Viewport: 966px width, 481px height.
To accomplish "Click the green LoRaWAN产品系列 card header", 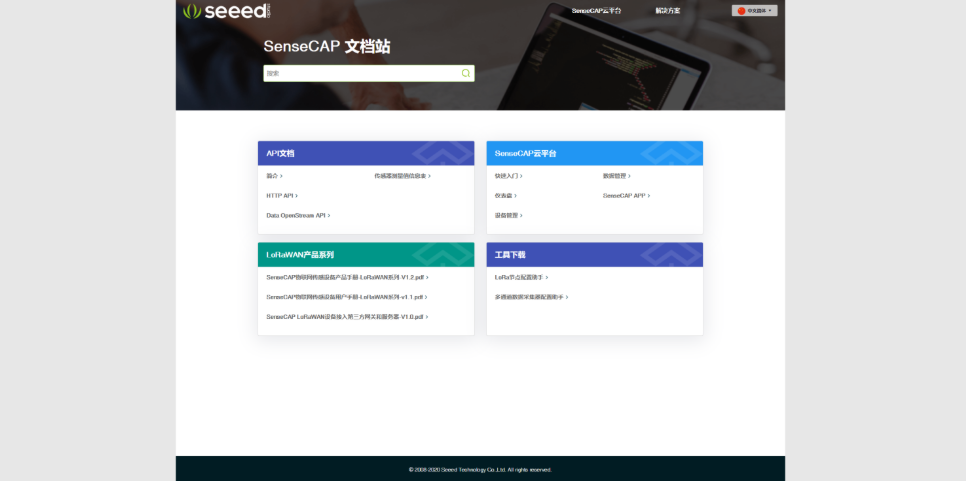I will tap(366, 254).
